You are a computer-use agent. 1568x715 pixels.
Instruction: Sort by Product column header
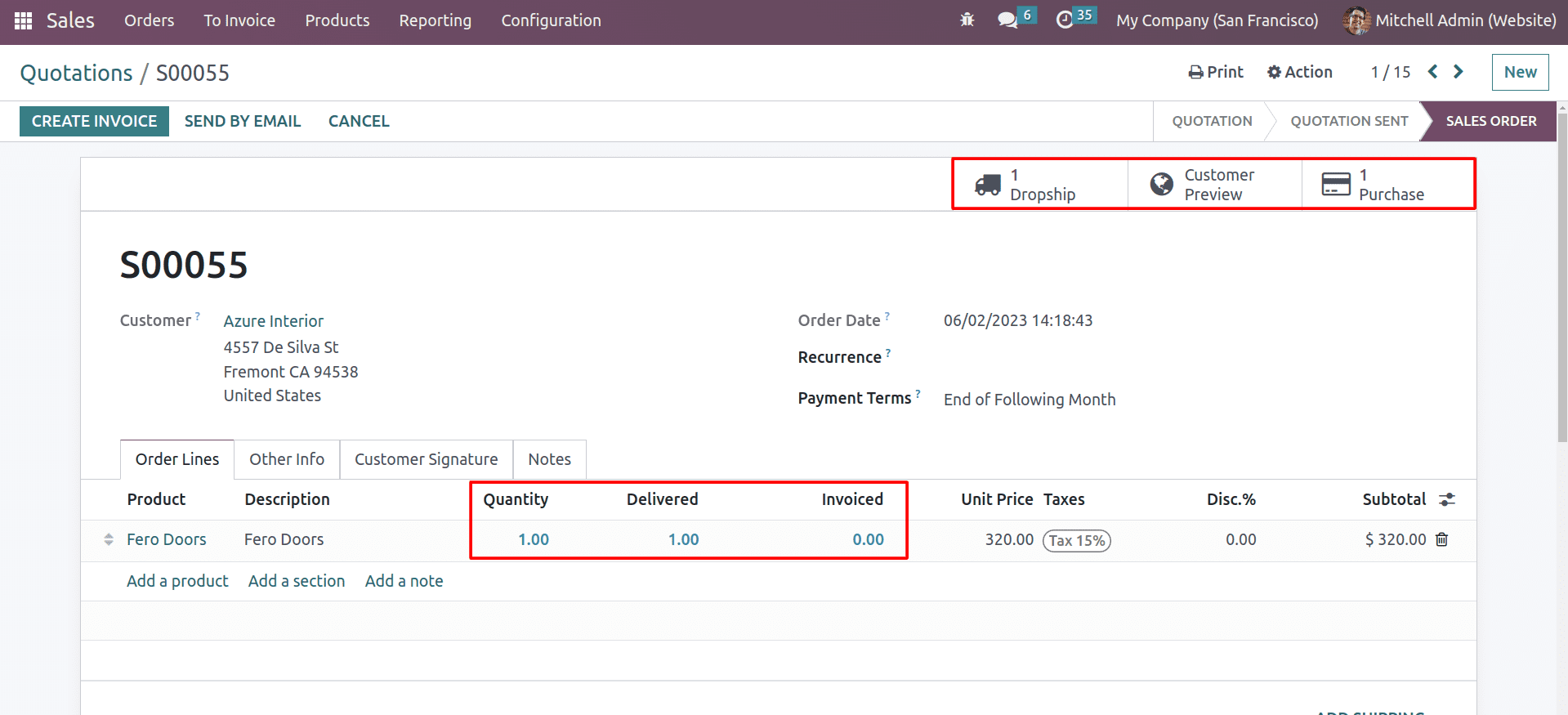point(156,499)
